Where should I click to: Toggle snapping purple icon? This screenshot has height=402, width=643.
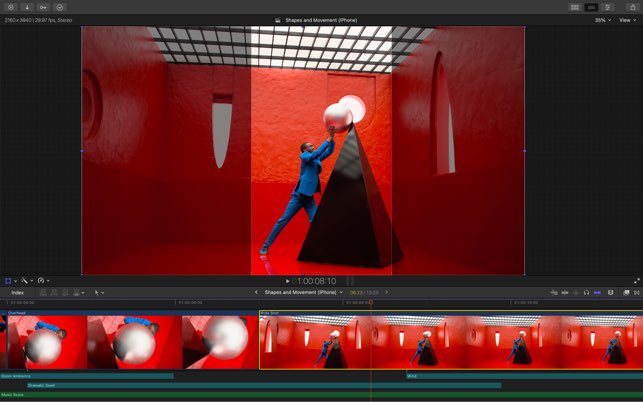(x=597, y=292)
